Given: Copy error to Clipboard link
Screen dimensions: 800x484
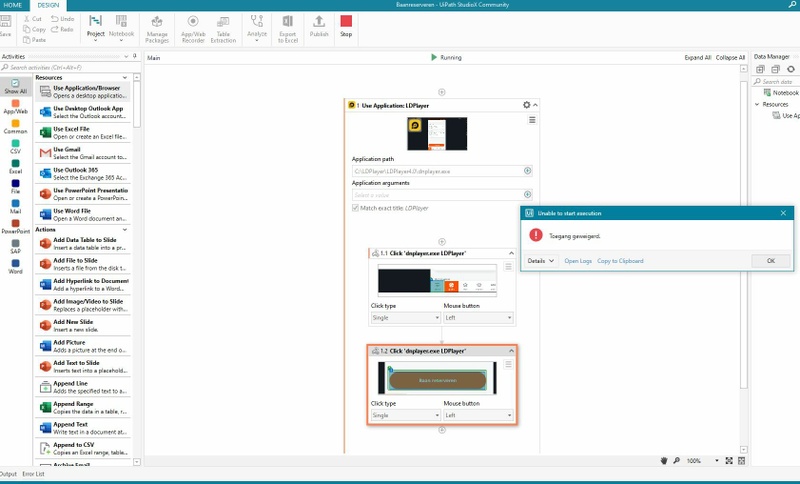Looking at the screenshot, I should click(x=620, y=261).
